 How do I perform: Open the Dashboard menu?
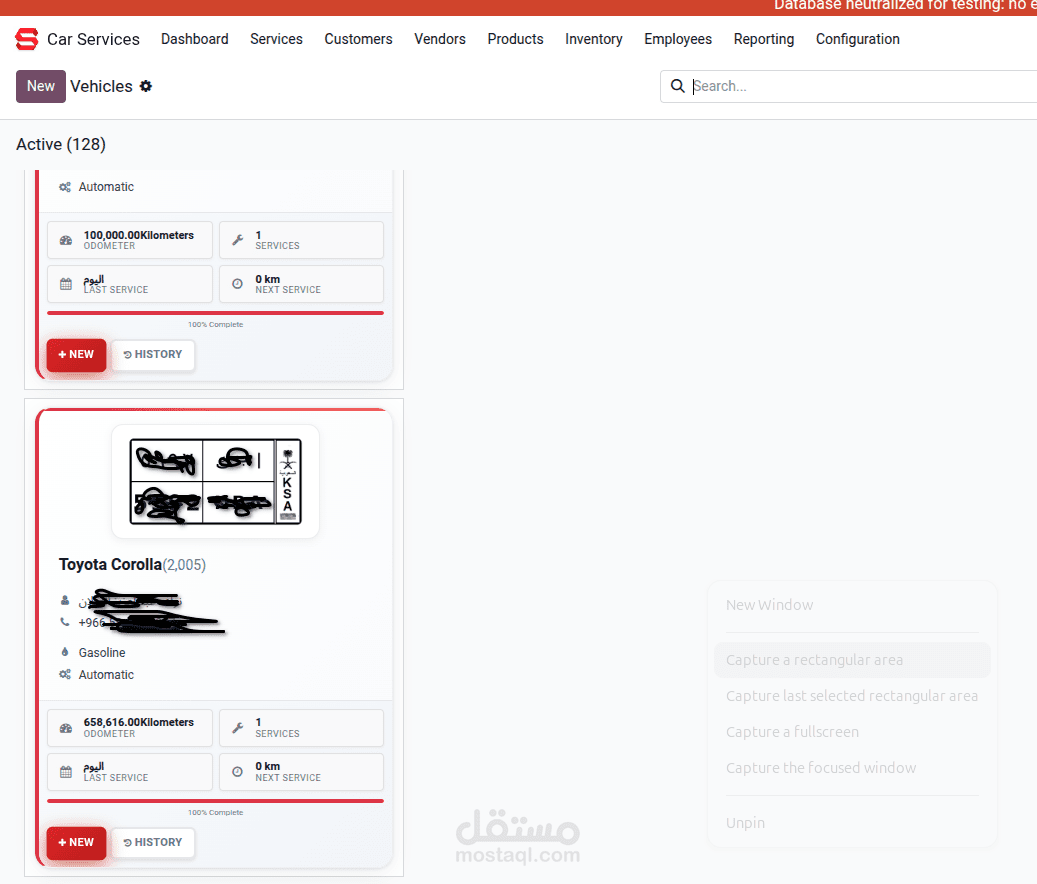194,39
